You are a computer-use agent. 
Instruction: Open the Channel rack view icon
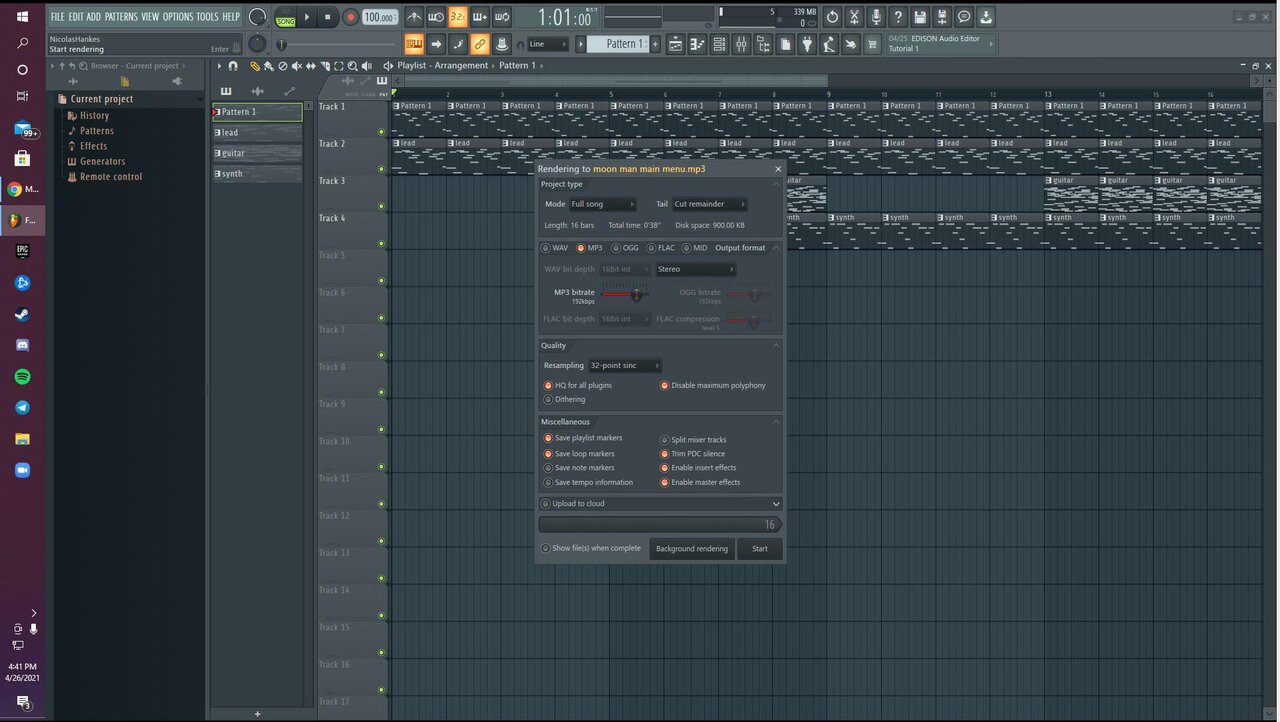(x=719, y=44)
